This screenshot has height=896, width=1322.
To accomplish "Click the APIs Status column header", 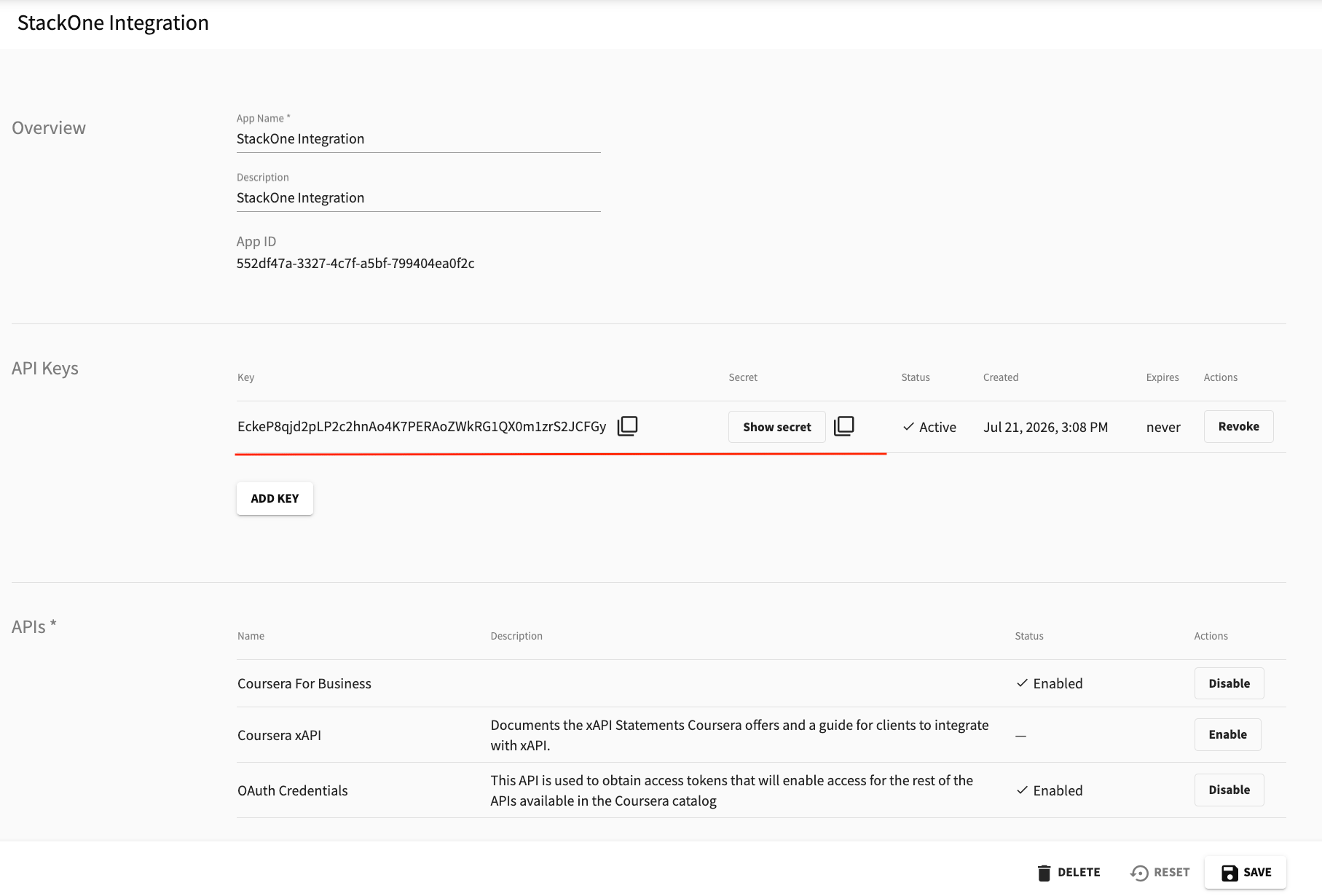I will (1029, 636).
